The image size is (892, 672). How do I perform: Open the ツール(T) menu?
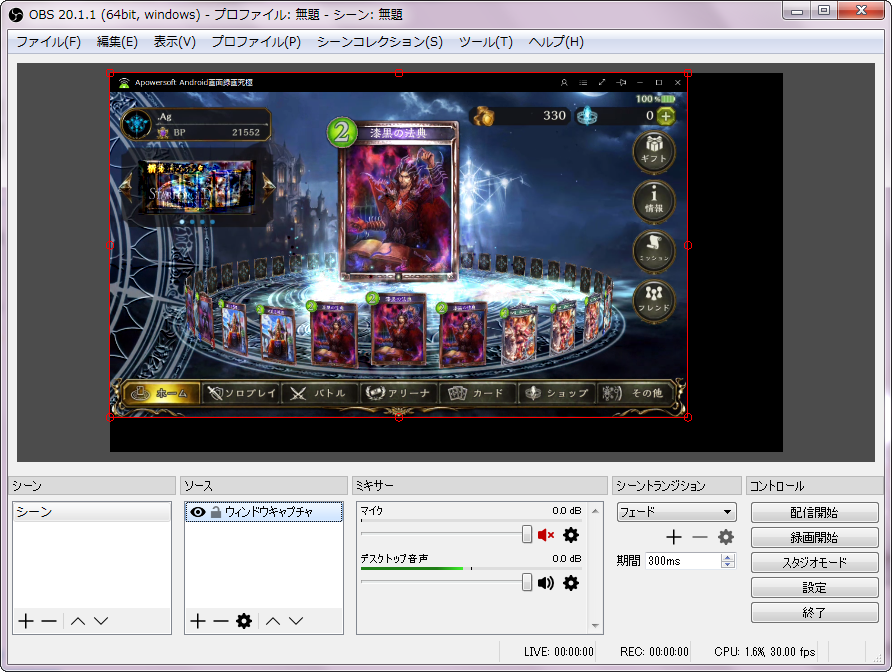coord(485,42)
